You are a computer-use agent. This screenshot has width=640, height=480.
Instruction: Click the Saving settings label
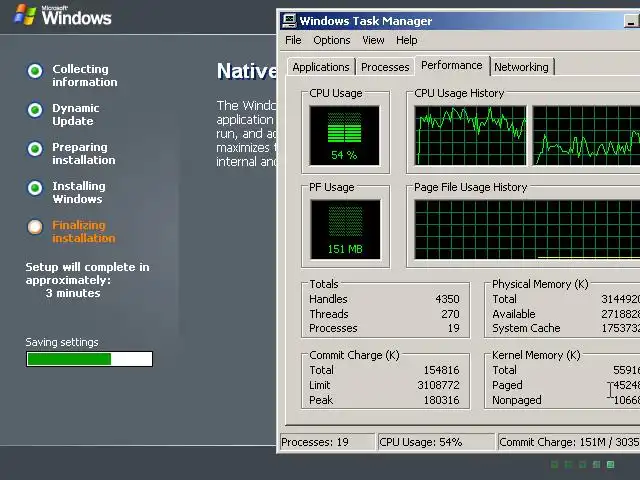coord(62,342)
